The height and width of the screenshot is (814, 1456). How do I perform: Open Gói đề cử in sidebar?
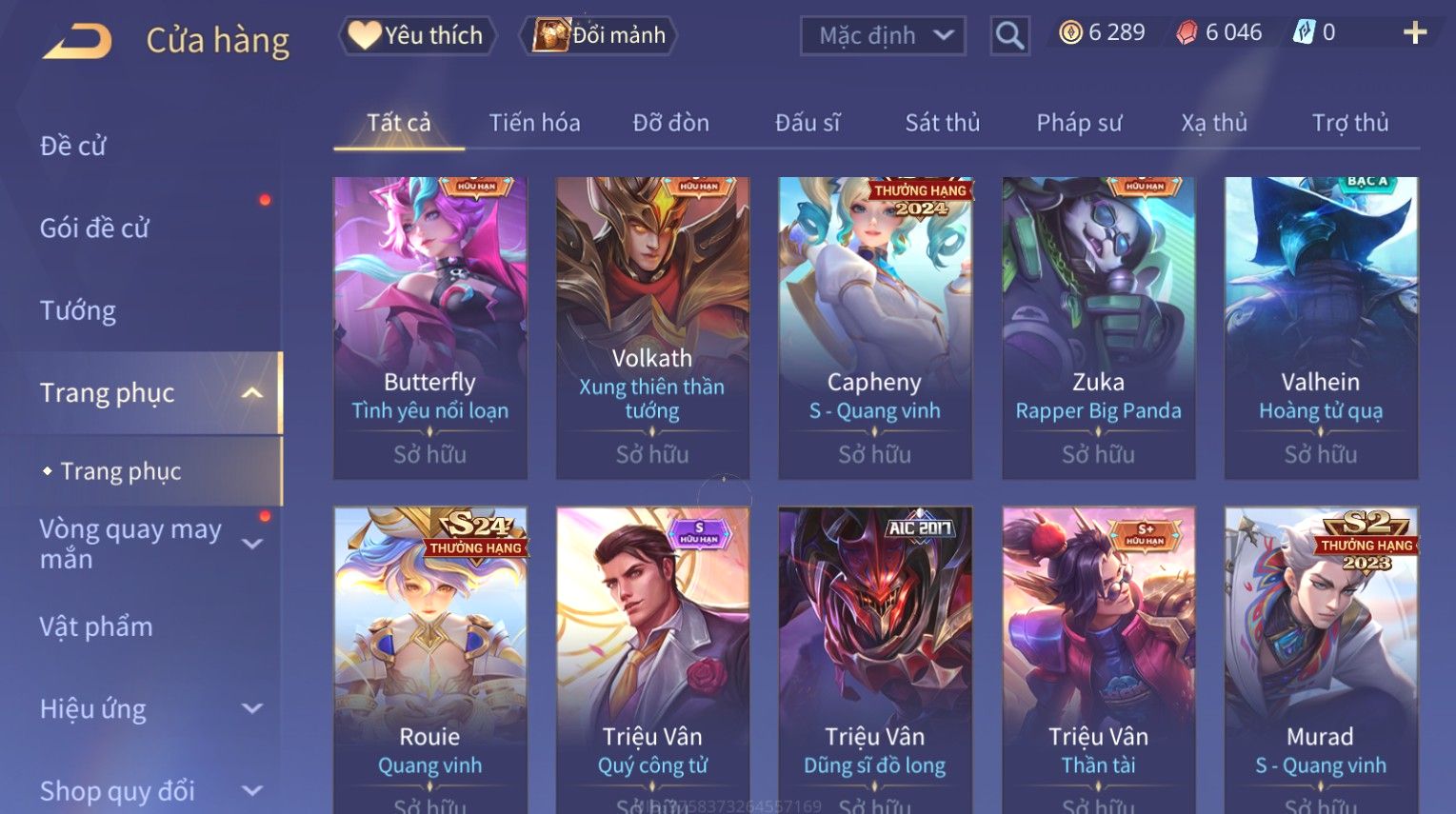click(x=94, y=228)
